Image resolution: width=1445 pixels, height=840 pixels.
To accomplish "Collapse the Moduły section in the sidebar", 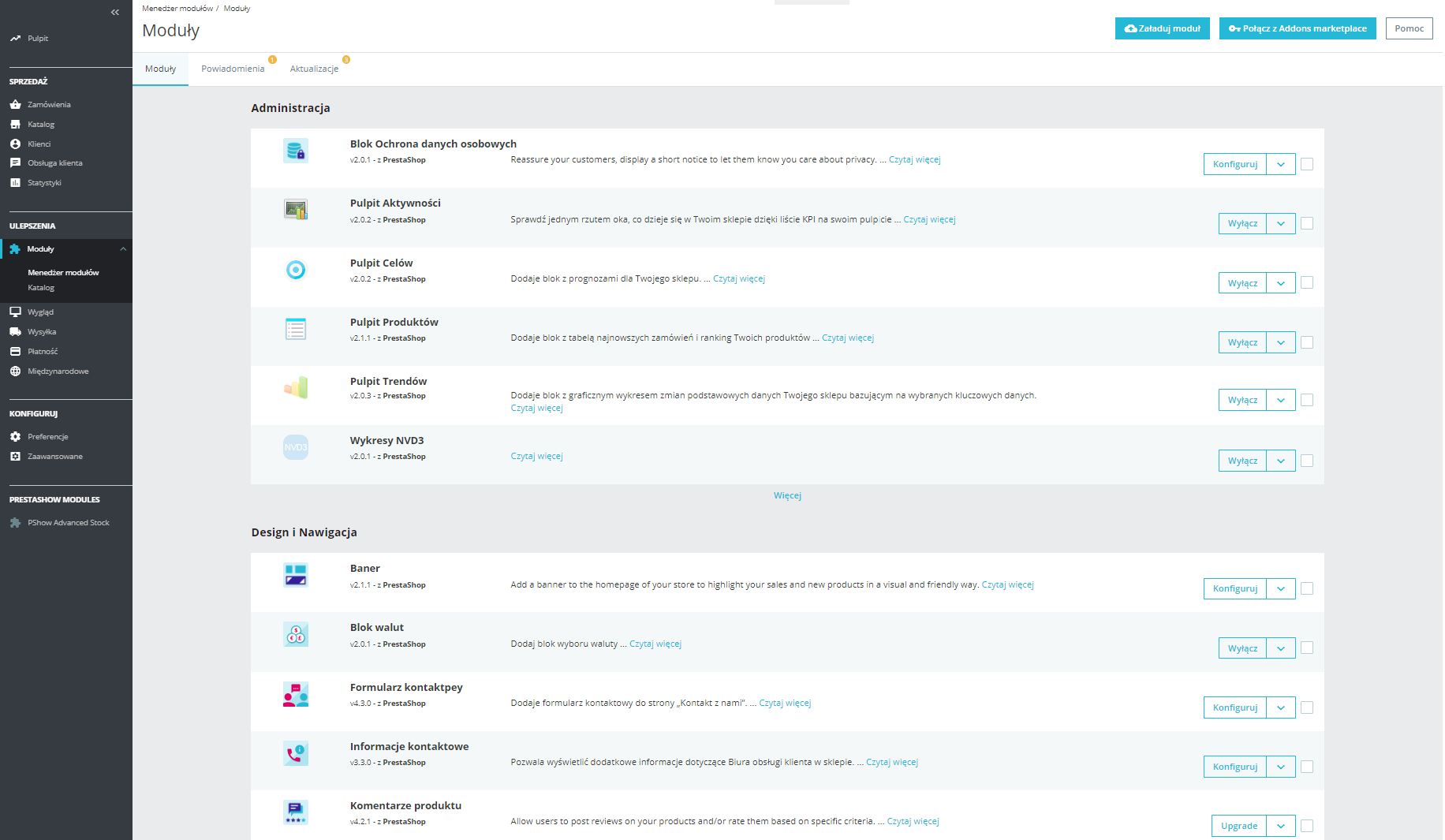I will pos(123,248).
